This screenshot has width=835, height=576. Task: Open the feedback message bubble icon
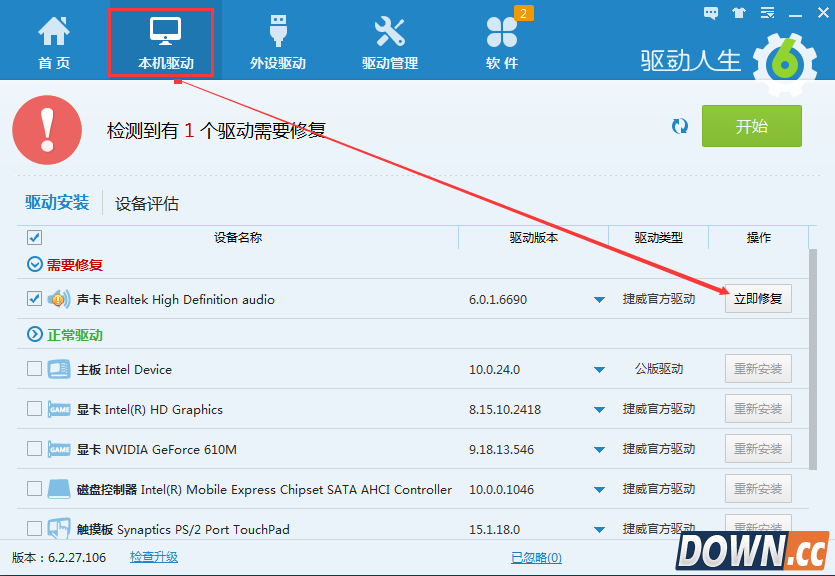pos(711,13)
